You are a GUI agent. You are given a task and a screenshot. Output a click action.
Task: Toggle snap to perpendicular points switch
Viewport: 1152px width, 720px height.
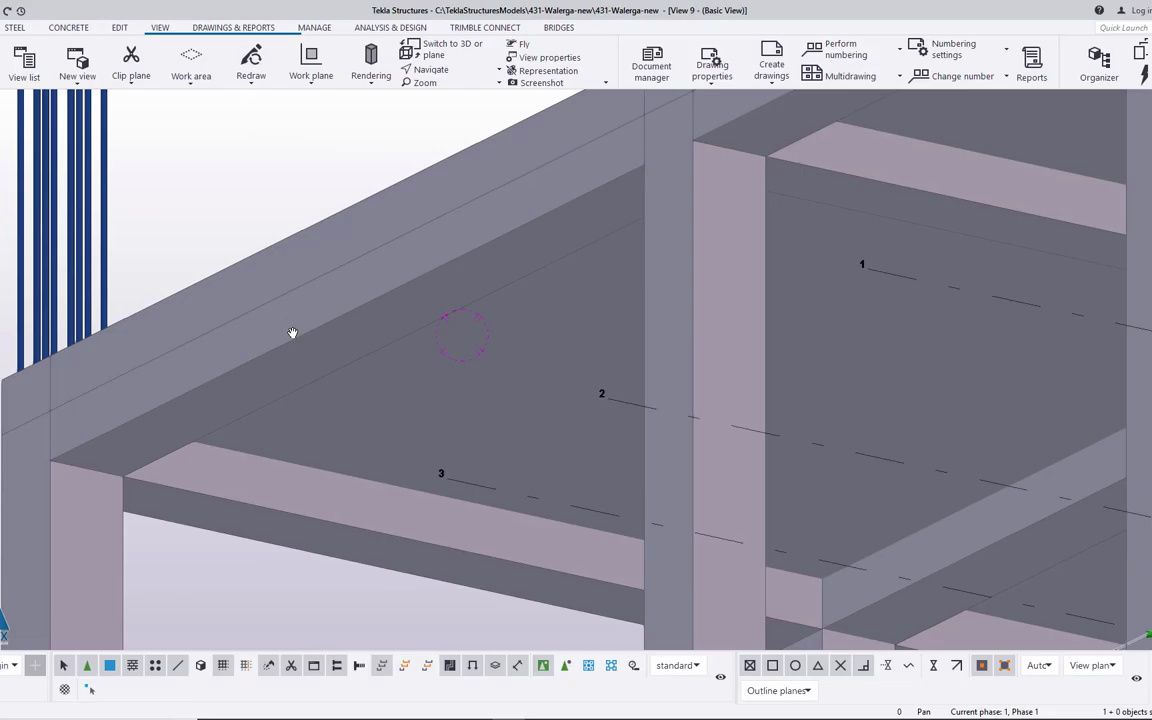tap(863, 666)
